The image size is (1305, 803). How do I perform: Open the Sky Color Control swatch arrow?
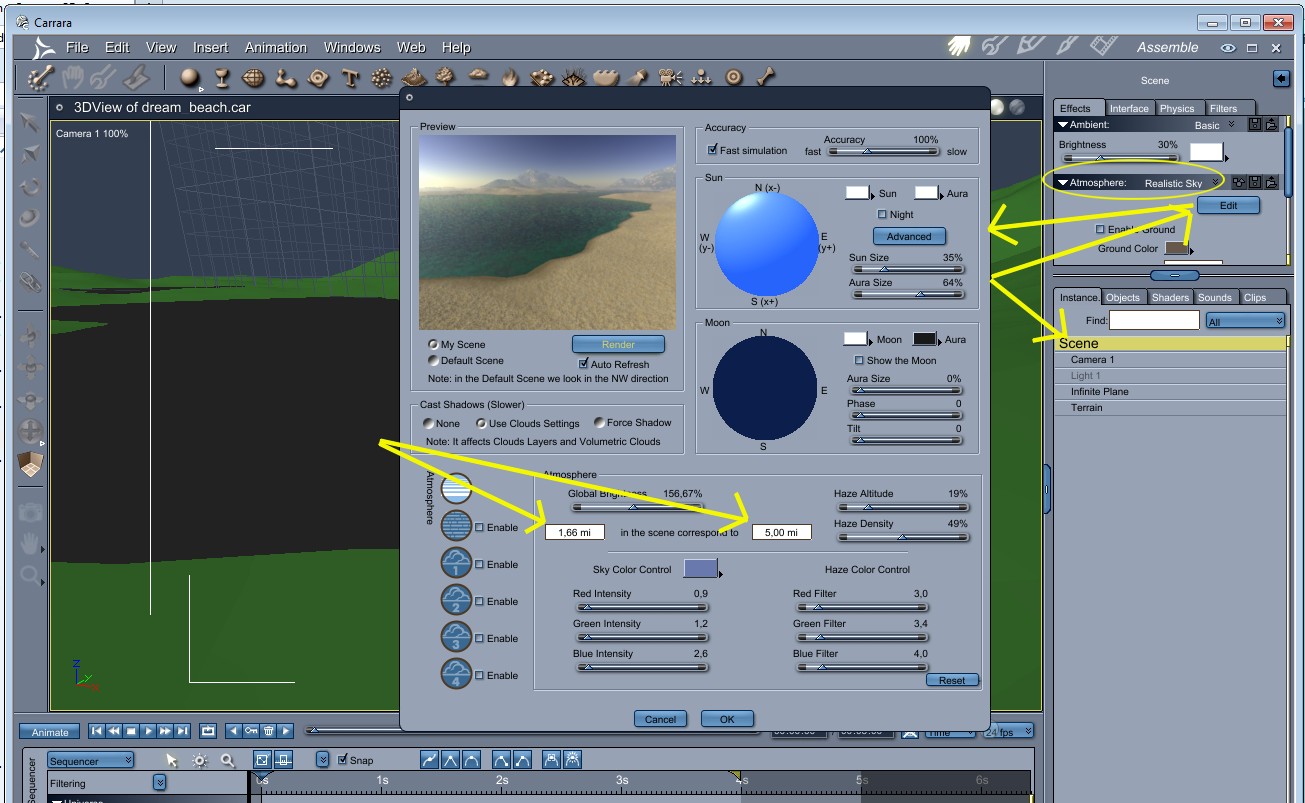click(x=721, y=573)
